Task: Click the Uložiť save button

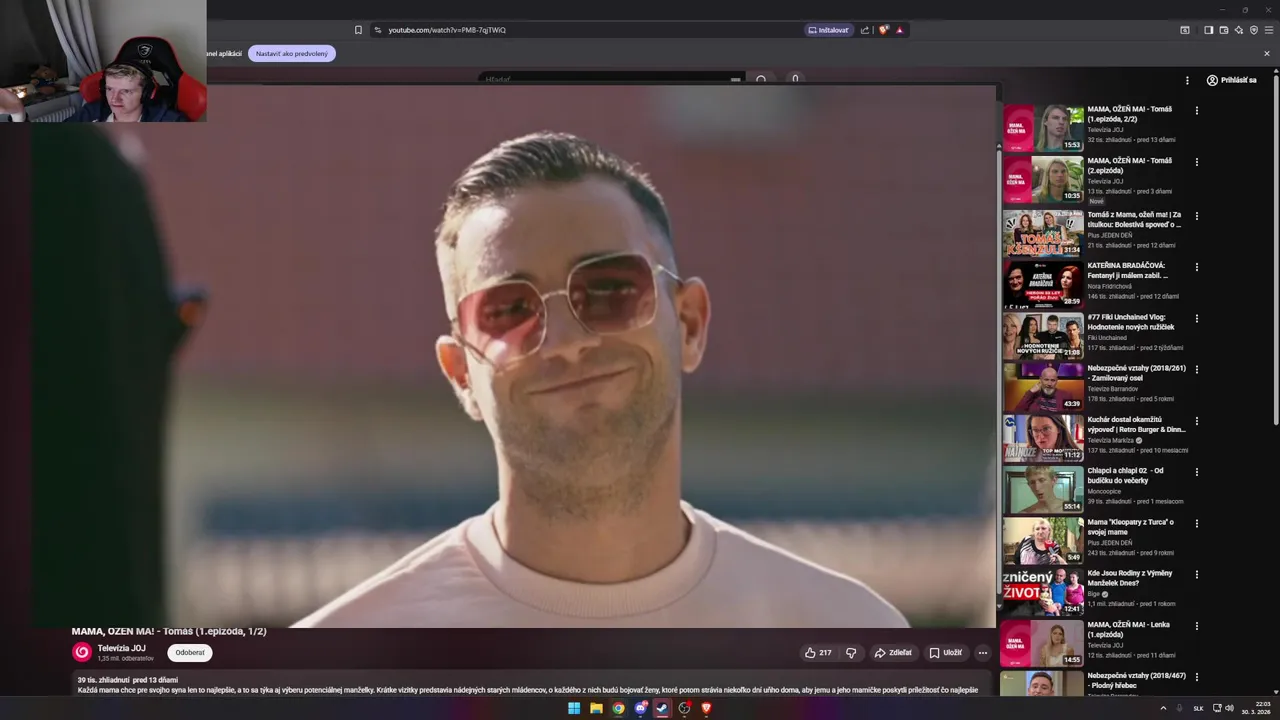Action: pos(945,653)
